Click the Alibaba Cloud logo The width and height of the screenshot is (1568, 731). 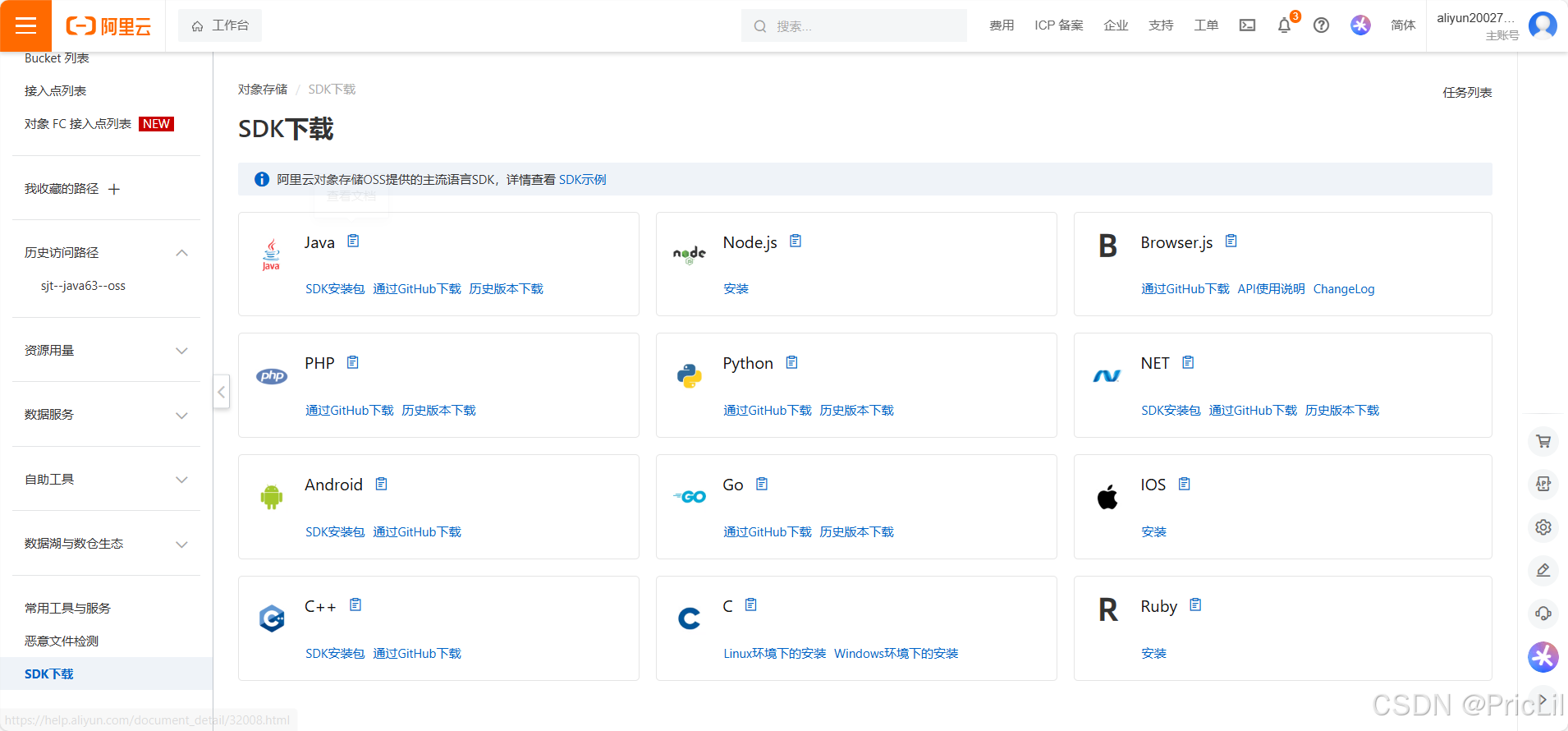click(x=108, y=26)
